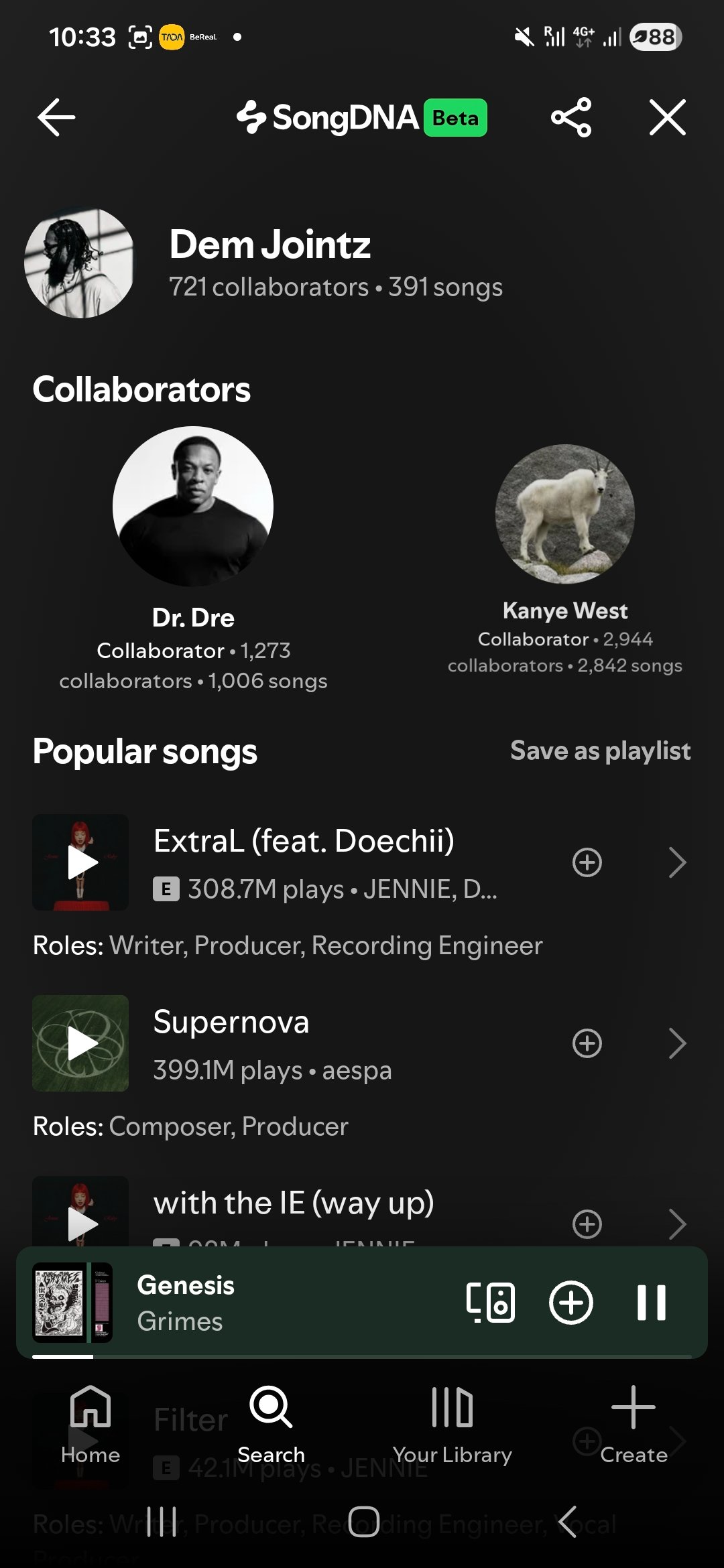The height and width of the screenshot is (1568, 724).
Task: Expand Supernova song details chevron
Action: [678, 1043]
